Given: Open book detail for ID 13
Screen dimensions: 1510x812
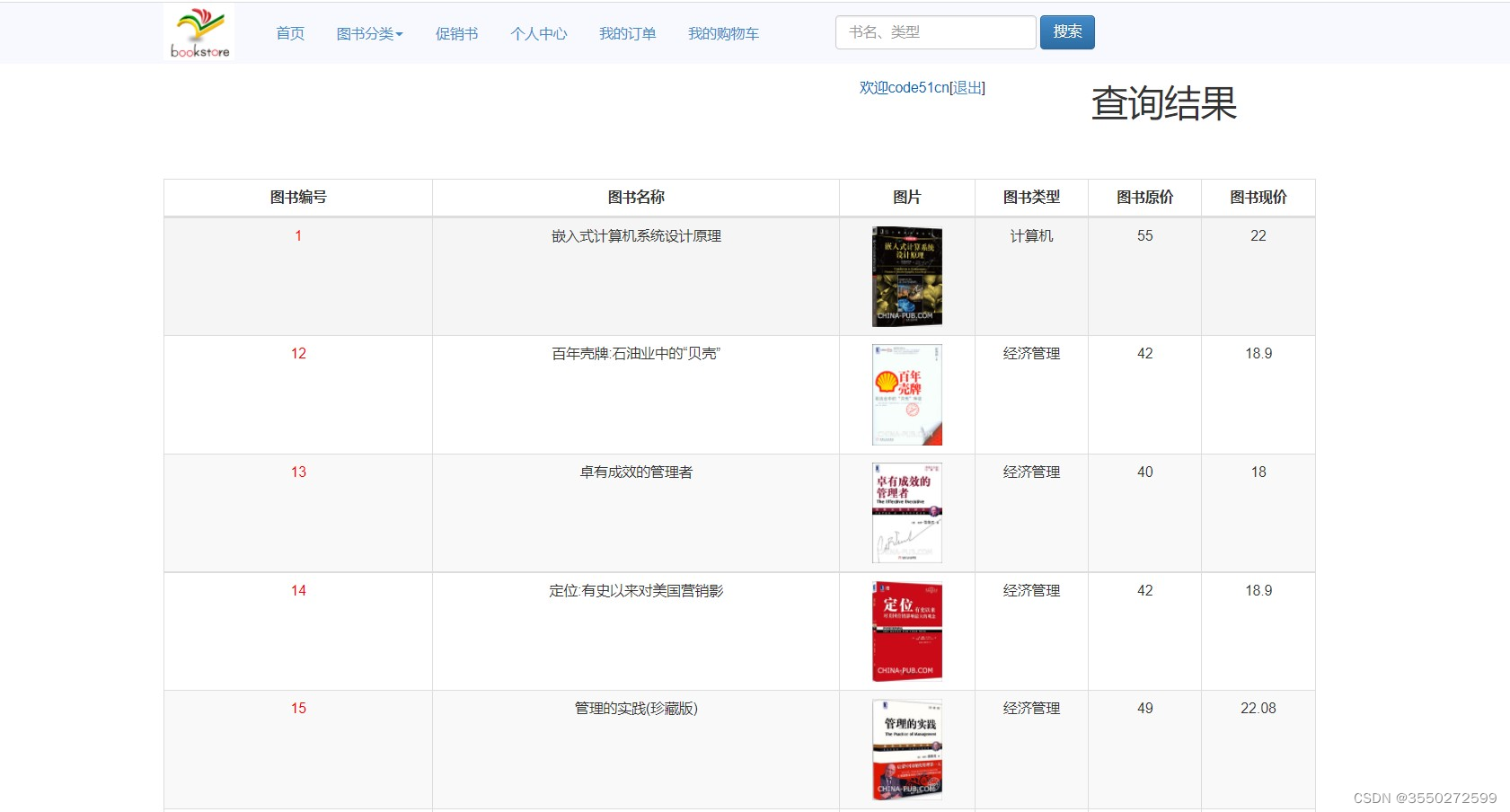Looking at the screenshot, I should tap(297, 472).
